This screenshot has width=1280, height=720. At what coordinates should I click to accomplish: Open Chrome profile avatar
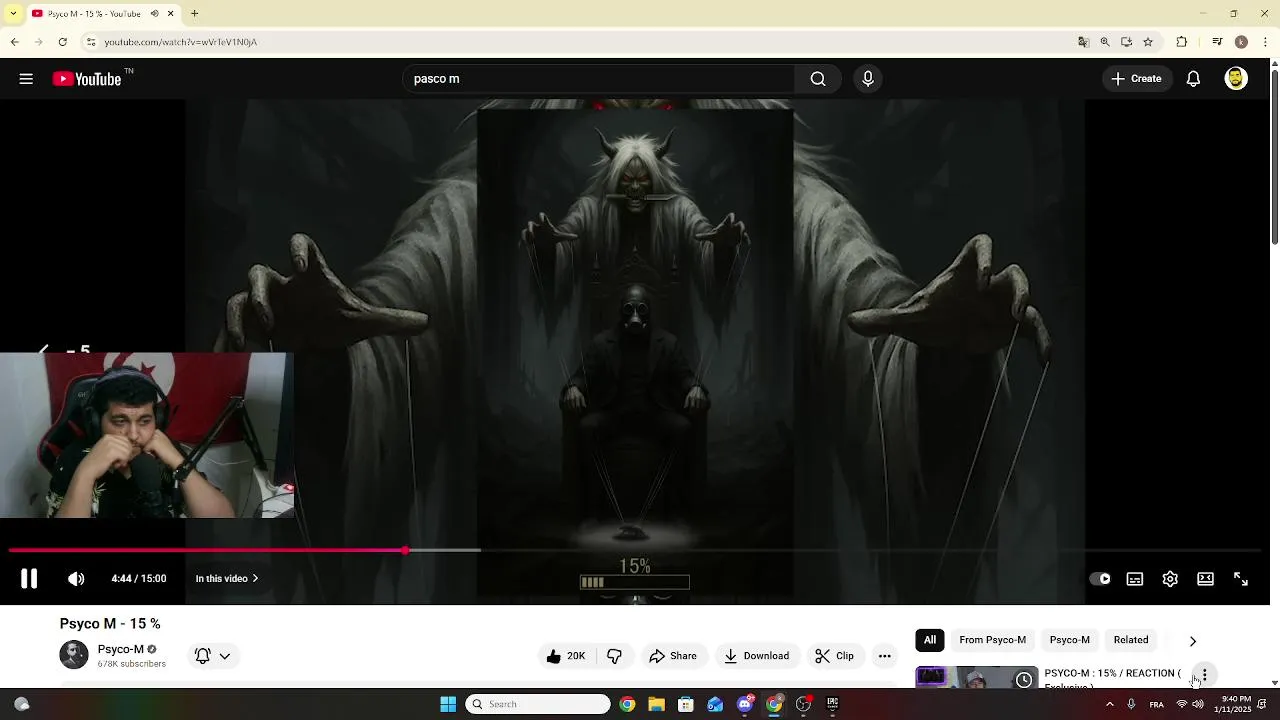(1241, 42)
